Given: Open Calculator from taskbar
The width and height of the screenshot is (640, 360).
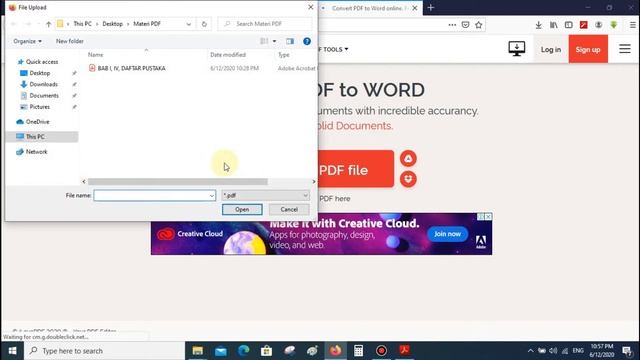Looking at the screenshot, I should pyautogui.click(x=358, y=351).
